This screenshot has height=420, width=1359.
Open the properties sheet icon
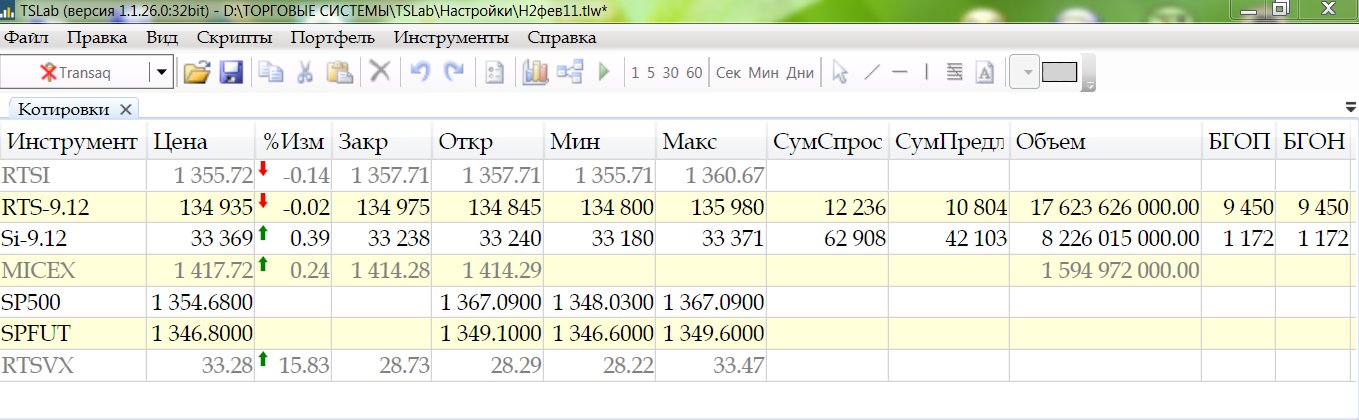click(494, 72)
